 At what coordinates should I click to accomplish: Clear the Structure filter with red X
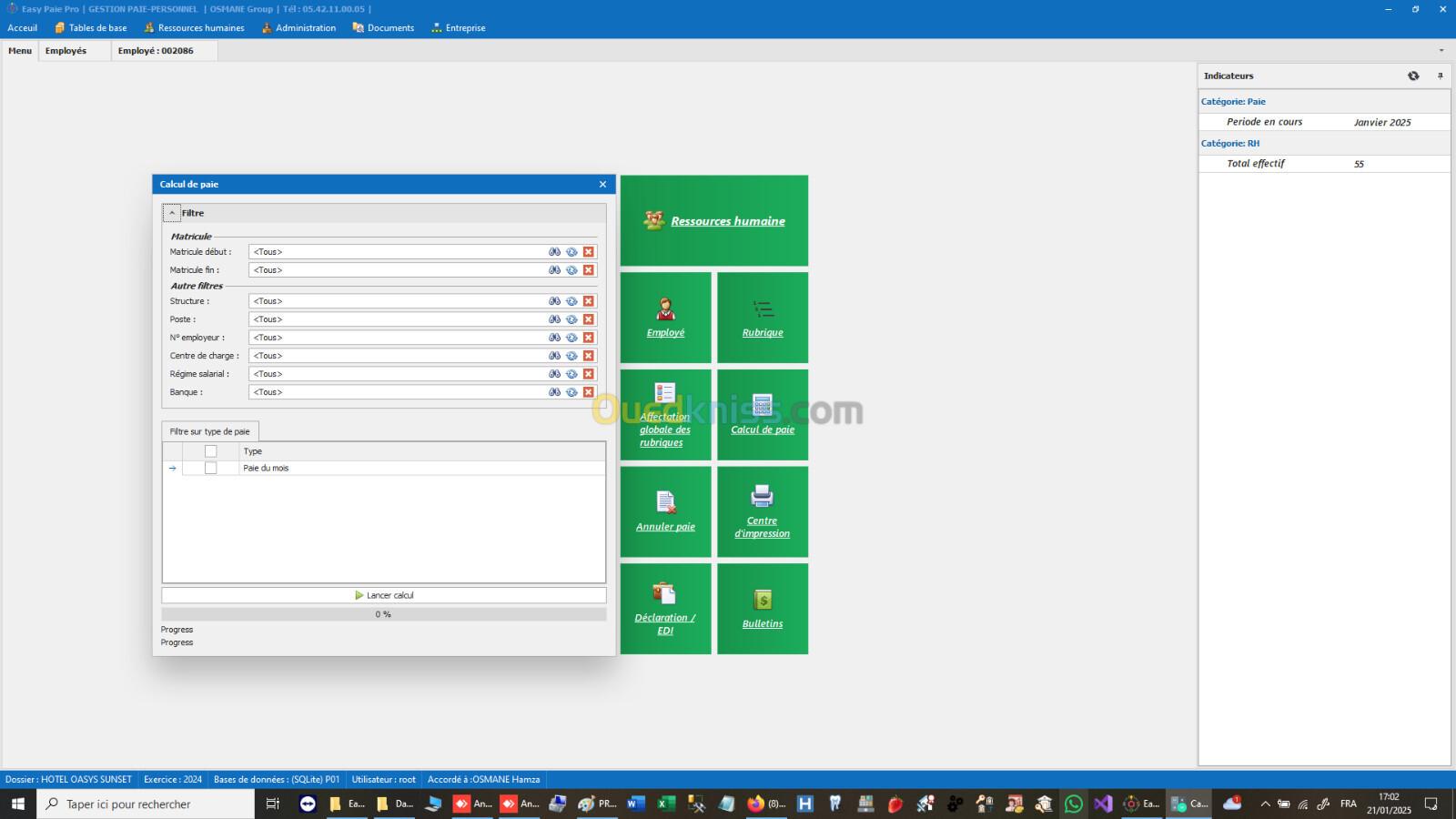click(589, 301)
